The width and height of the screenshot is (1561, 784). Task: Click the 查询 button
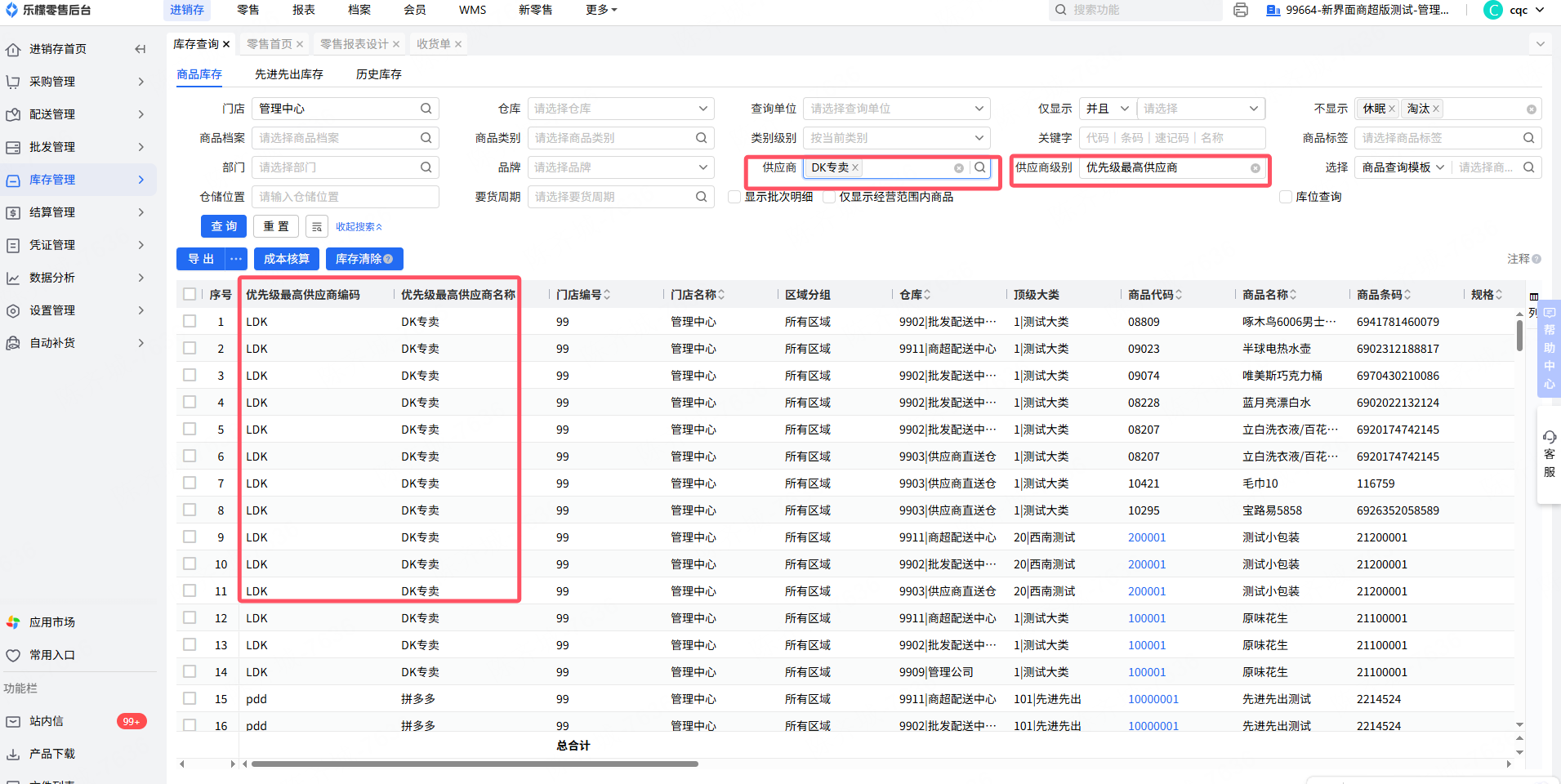coord(223,226)
